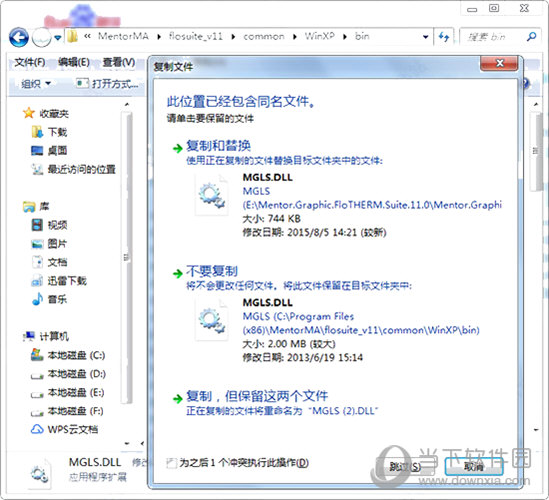Open the 文件(F) menu
The image size is (549, 500).
pyautogui.click(x=30, y=62)
